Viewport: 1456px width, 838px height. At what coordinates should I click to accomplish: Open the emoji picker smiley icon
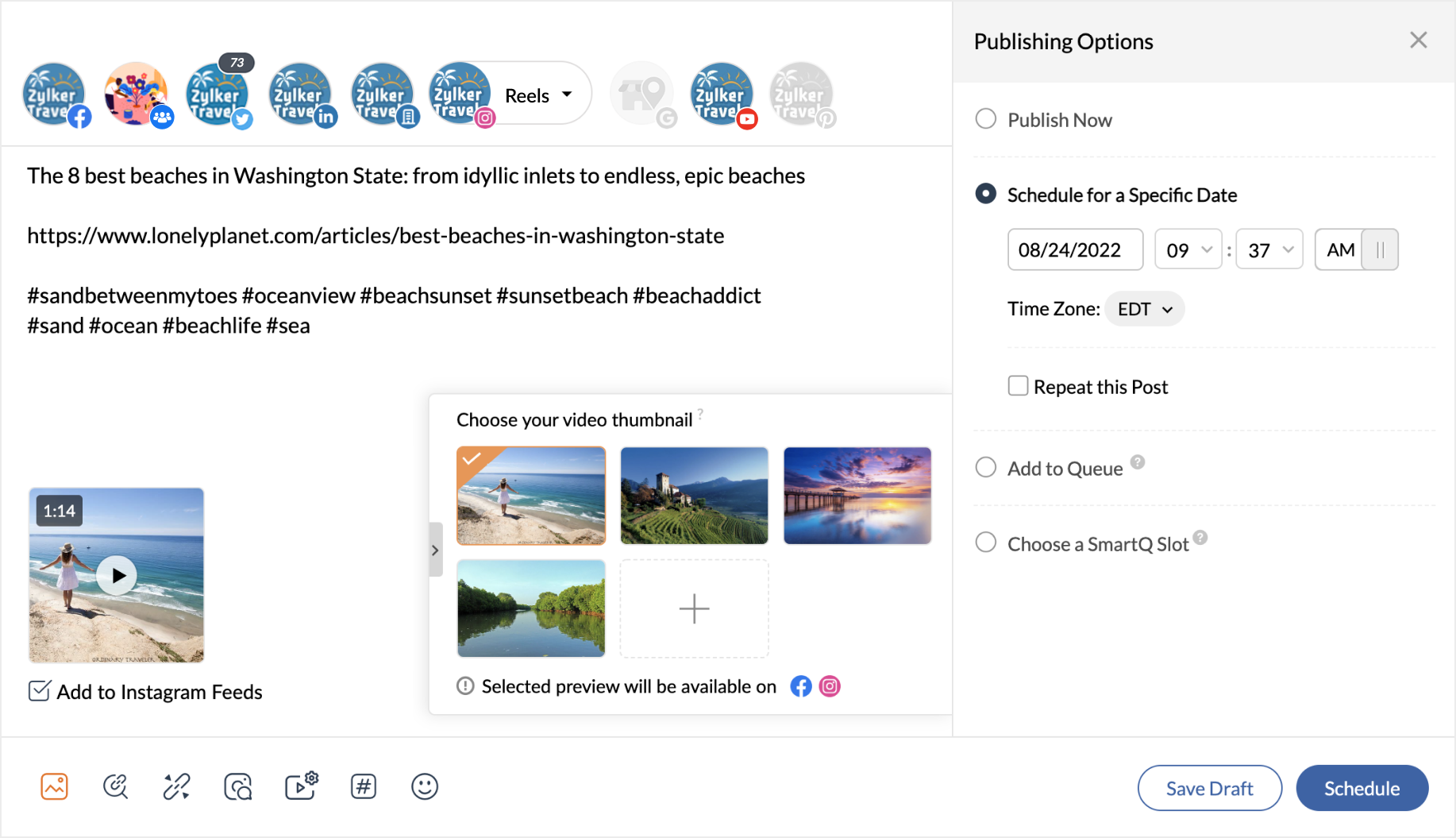pos(424,786)
